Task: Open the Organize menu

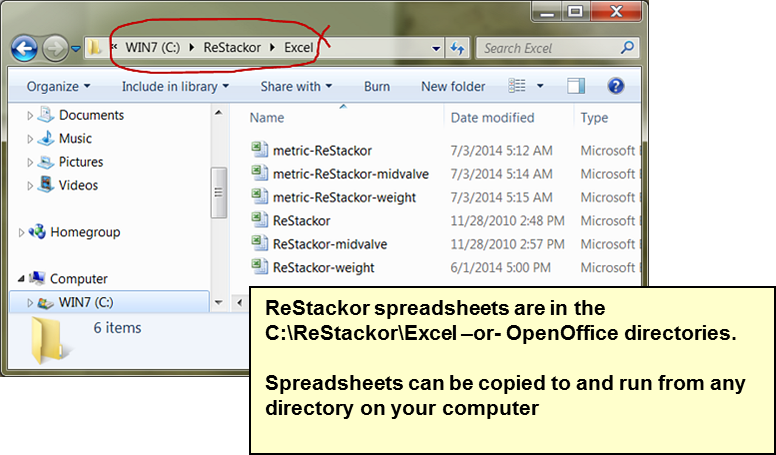Action: (x=58, y=87)
